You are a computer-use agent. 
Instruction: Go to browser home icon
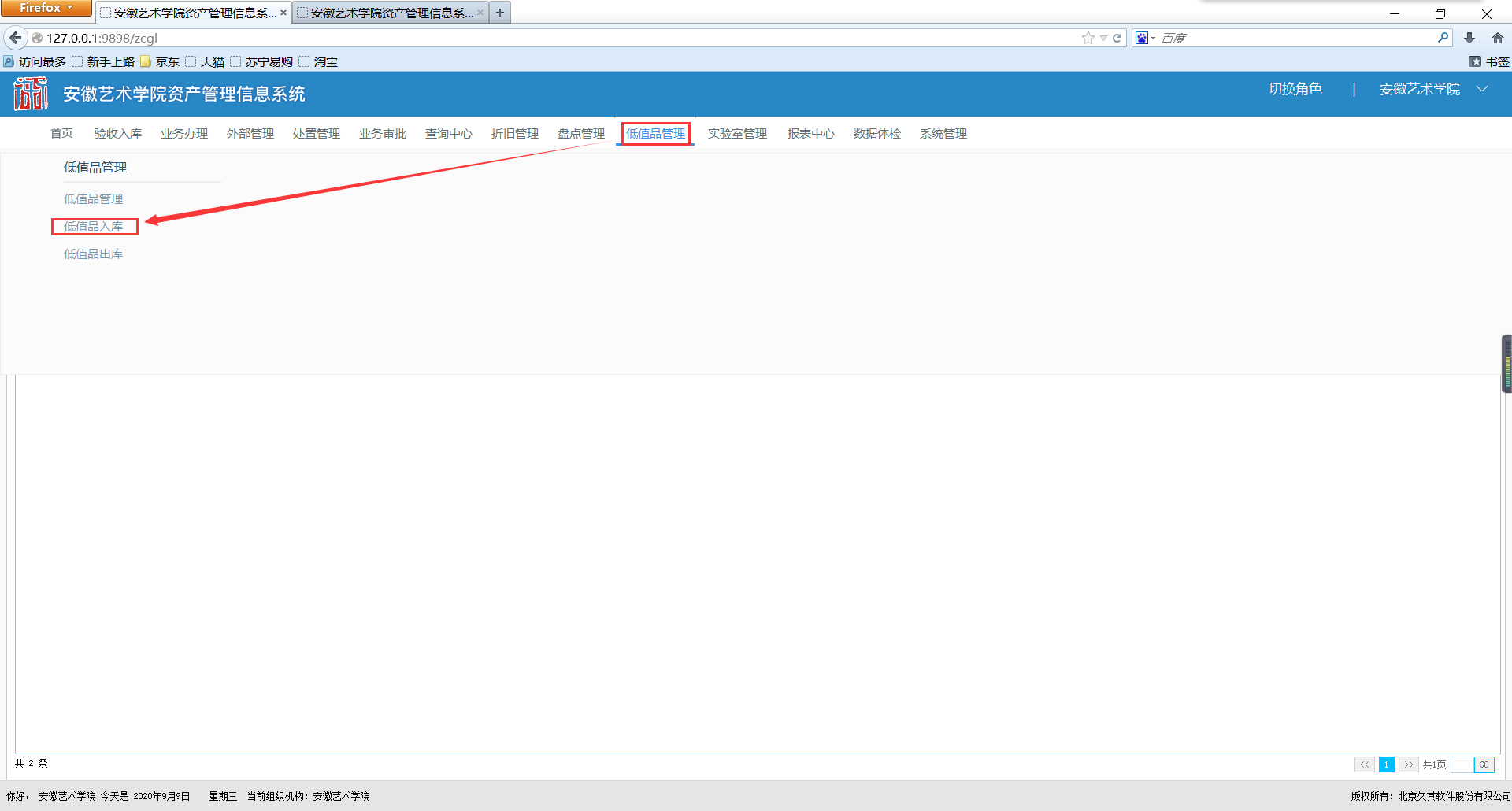(1497, 38)
